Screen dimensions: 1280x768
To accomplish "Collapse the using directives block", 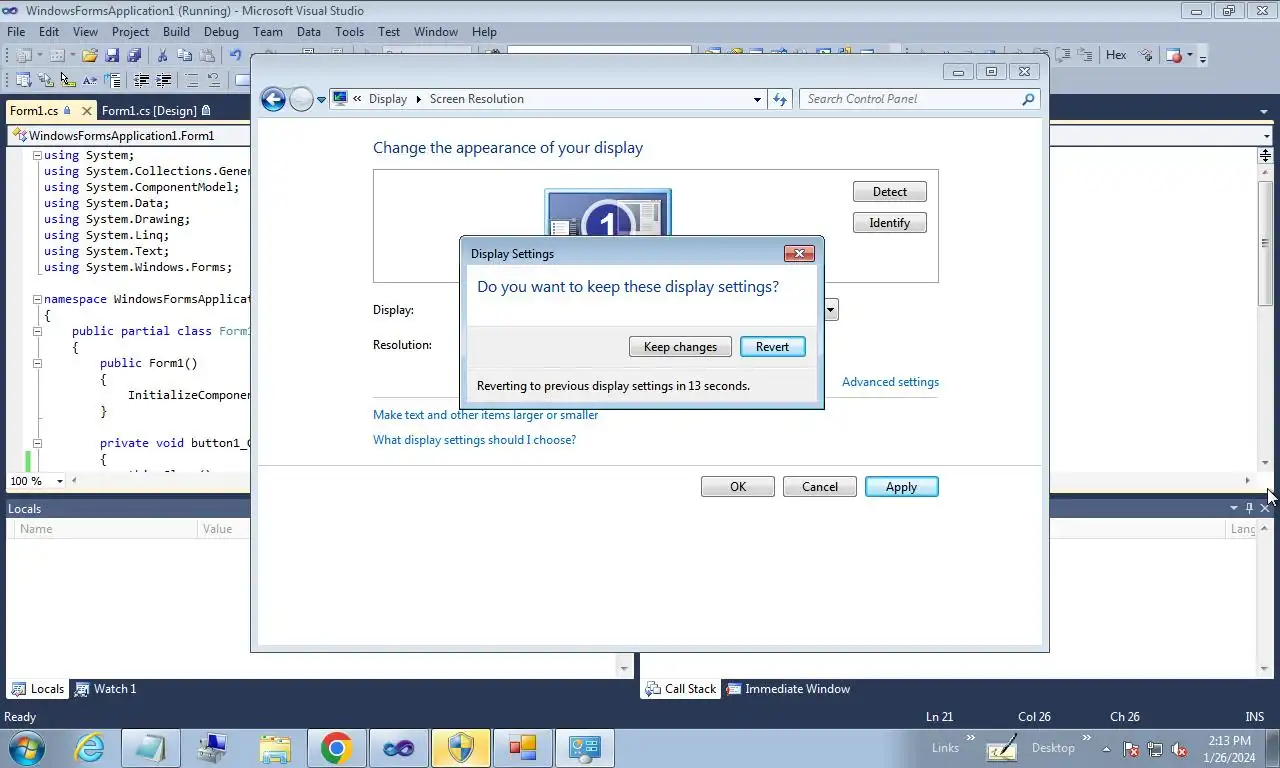I will [x=37, y=155].
